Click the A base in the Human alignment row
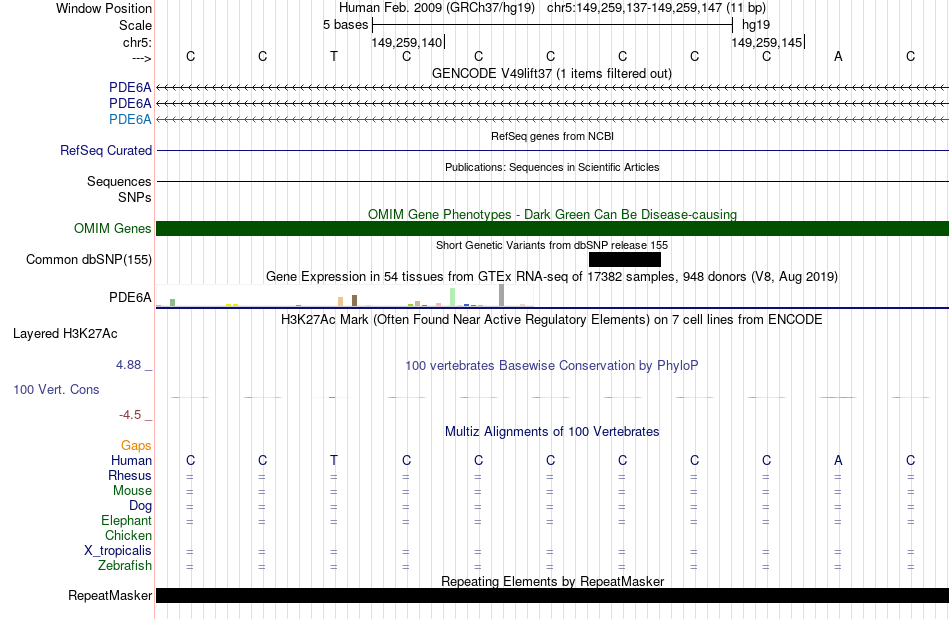The width and height of the screenshot is (950, 619). (838, 460)
